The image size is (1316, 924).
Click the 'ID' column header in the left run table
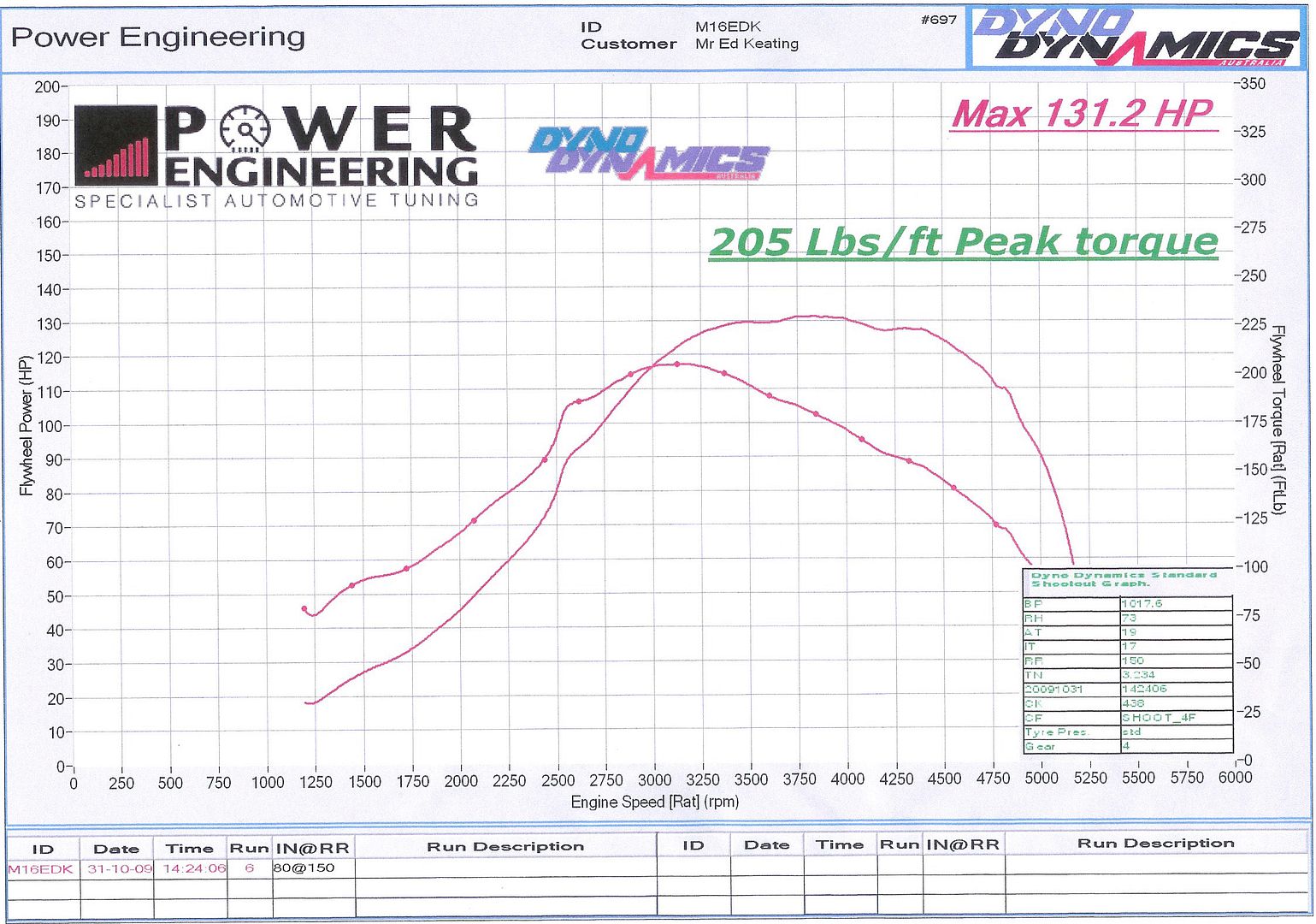click(x=43, y=850)
